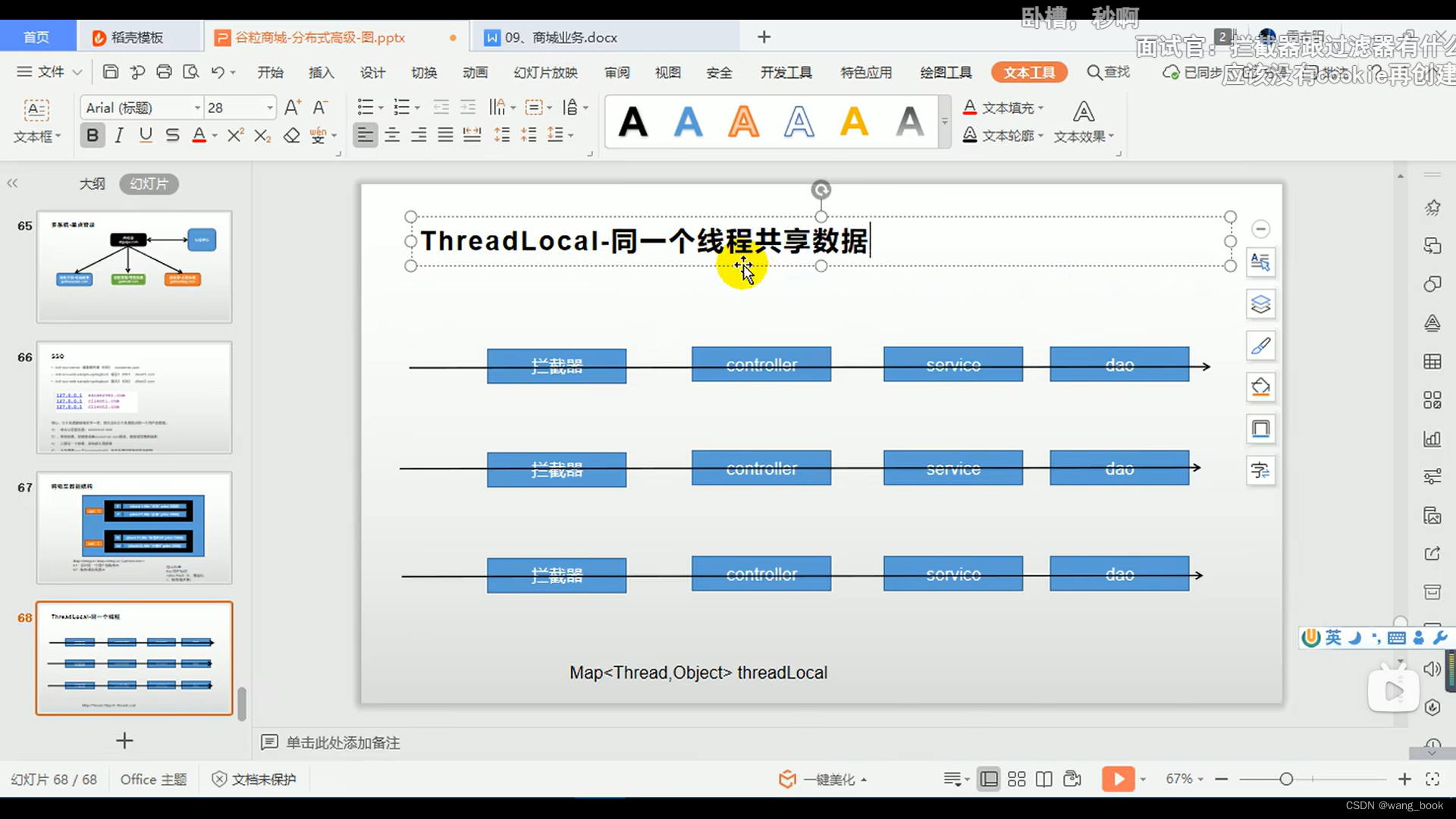1456x819 pixels.
Task: Increase font size with A+ icon
Action: 293,108
